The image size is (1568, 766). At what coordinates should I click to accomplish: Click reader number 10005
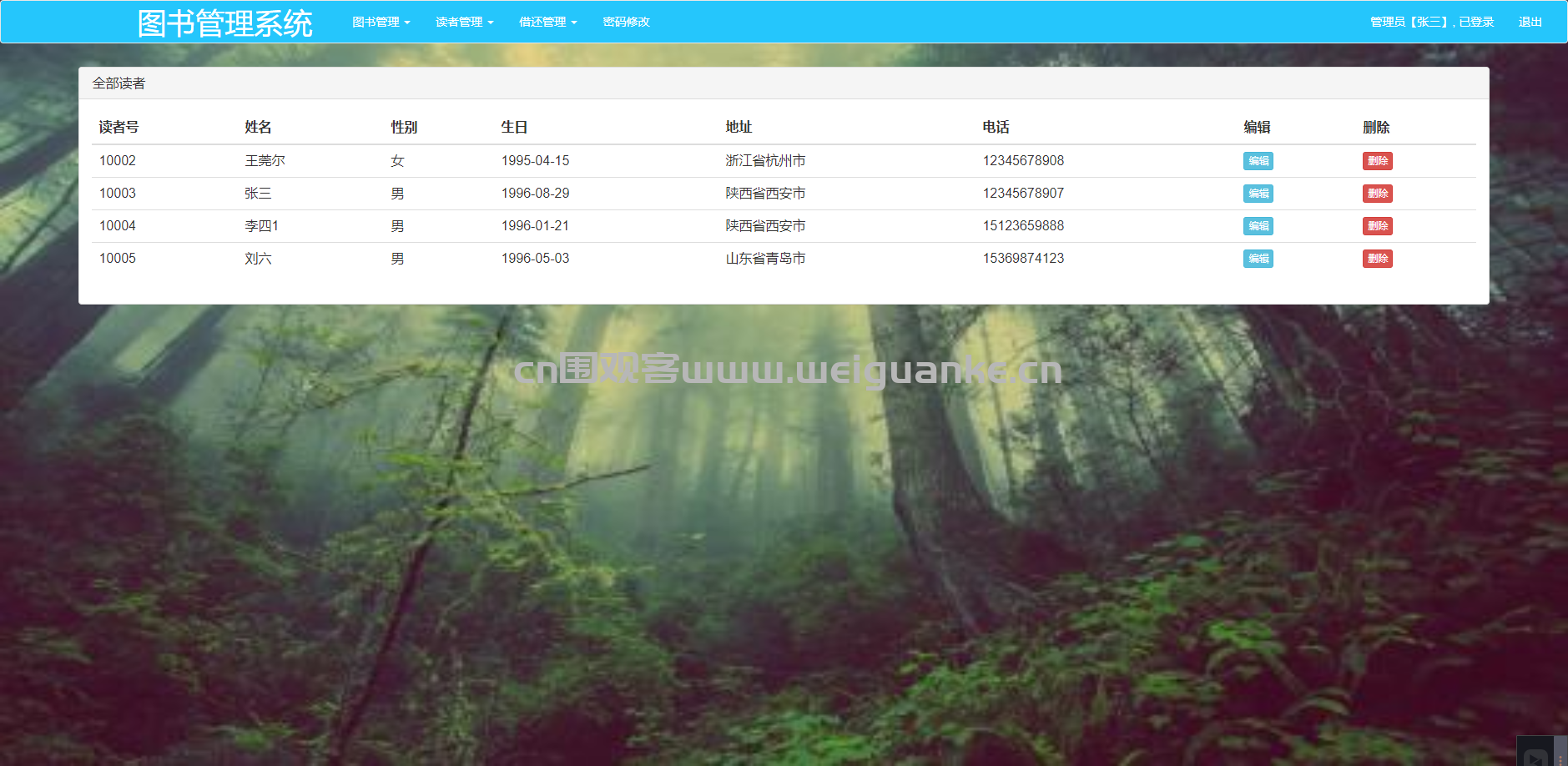coord(118,259)
